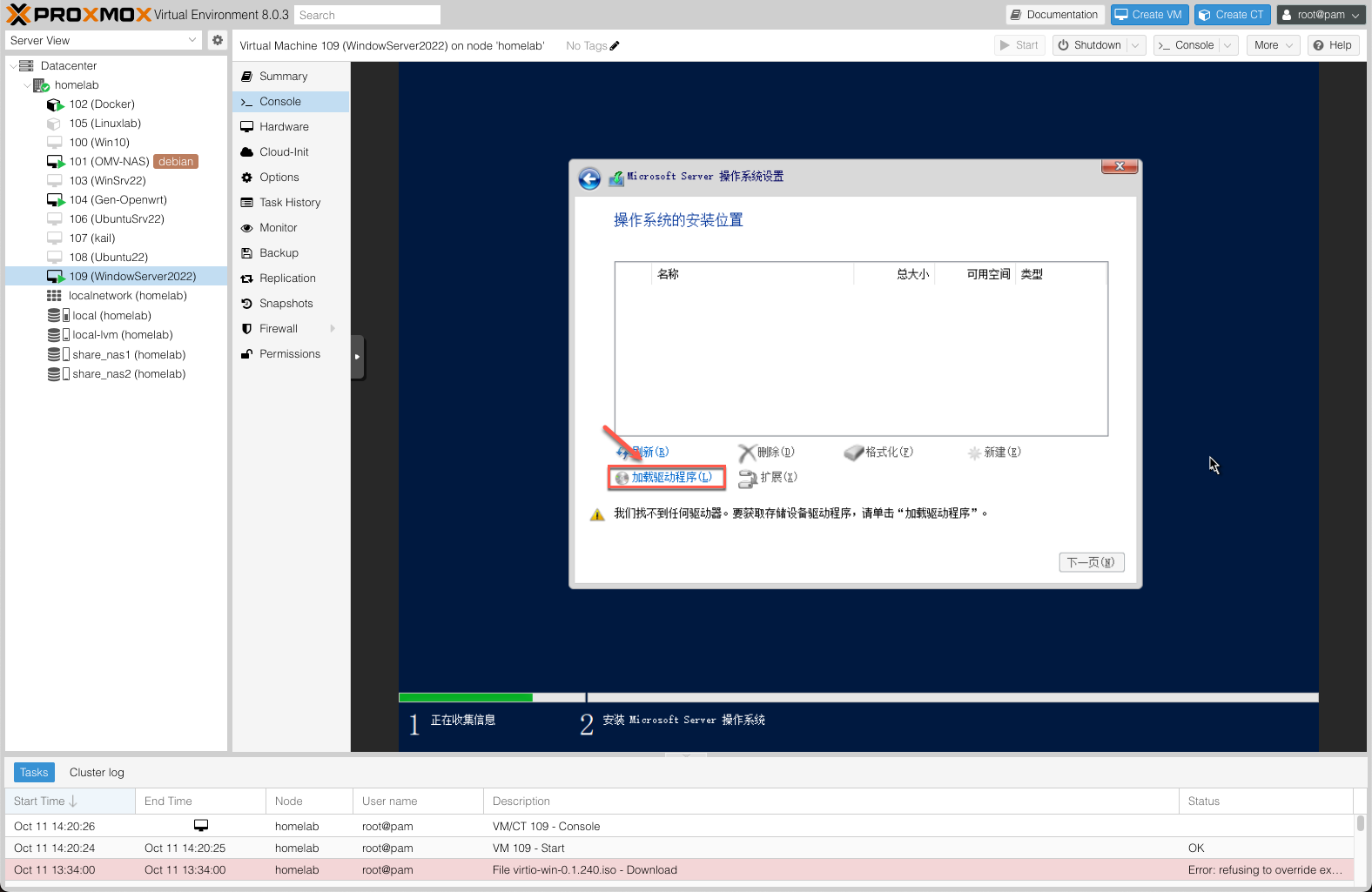Click the Cloud-Init cloud icon
The width and height of the screenshot is (1372, 892).
[x=246, y=152]
